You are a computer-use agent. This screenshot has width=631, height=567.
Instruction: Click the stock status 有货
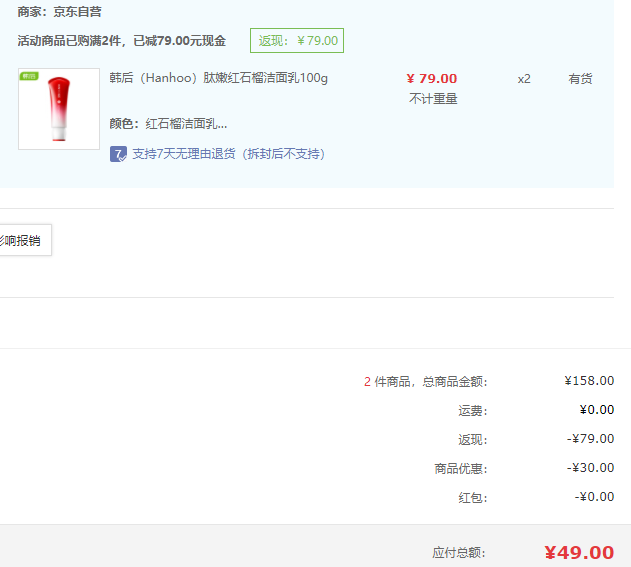coord(580,78)
